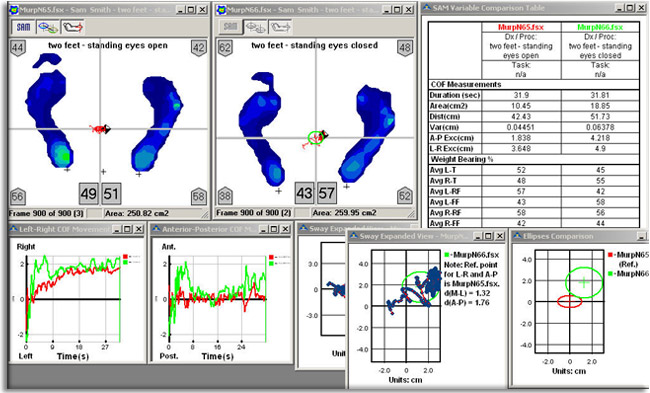Toggle the COF ellipse icon in MurpN66 toolbar
The height and width of the screenshot is (393, 650).
tap(255, 27)
